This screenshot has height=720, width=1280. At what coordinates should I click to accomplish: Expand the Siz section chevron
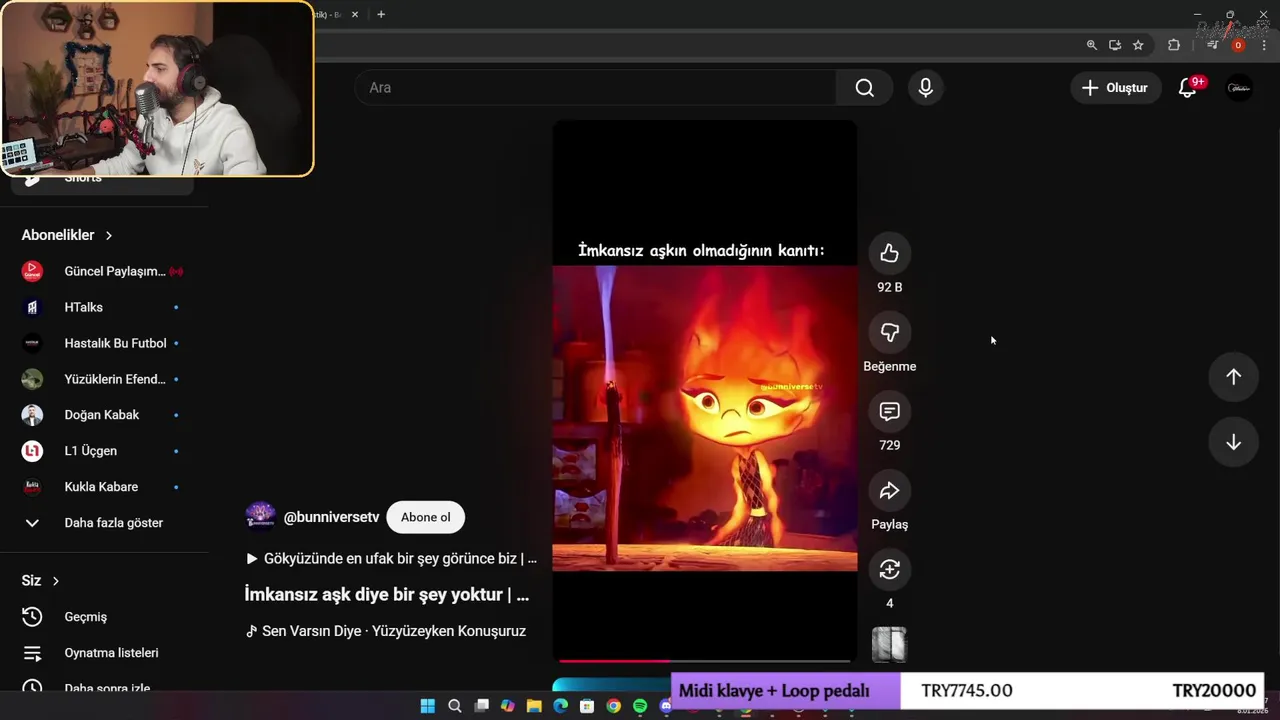[x=56, y=581]
